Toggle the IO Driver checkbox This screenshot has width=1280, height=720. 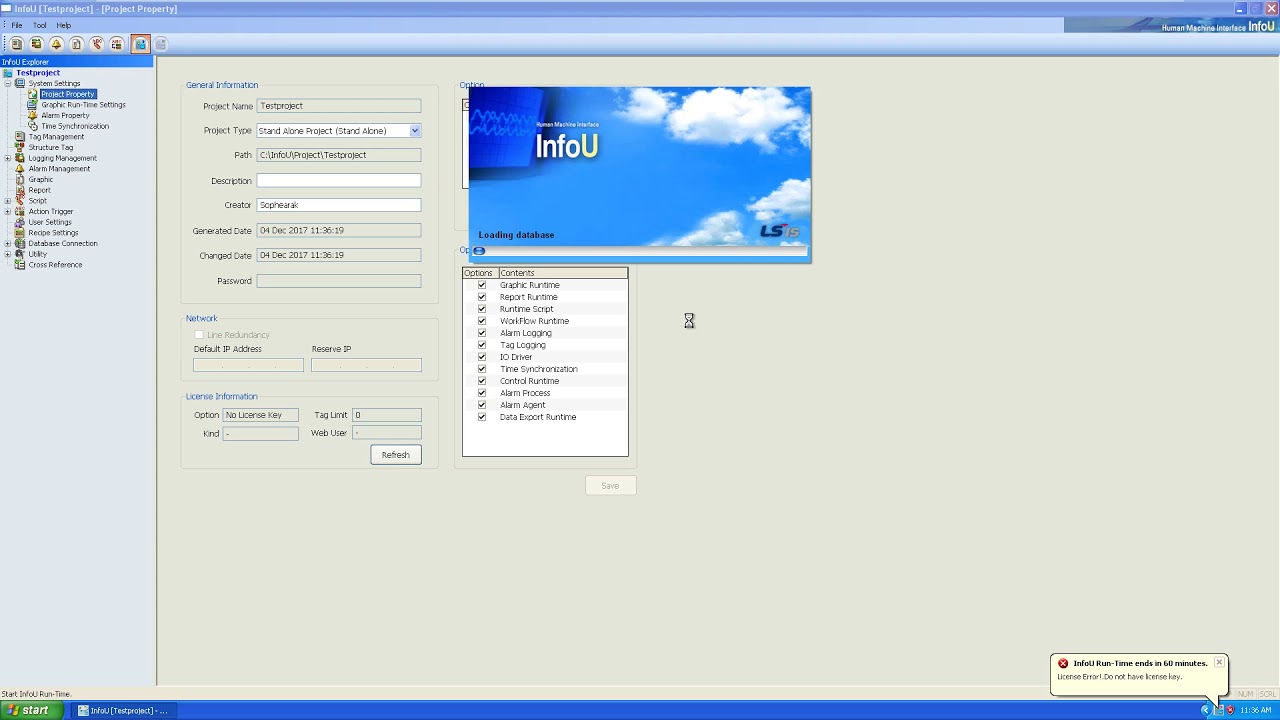482,357
